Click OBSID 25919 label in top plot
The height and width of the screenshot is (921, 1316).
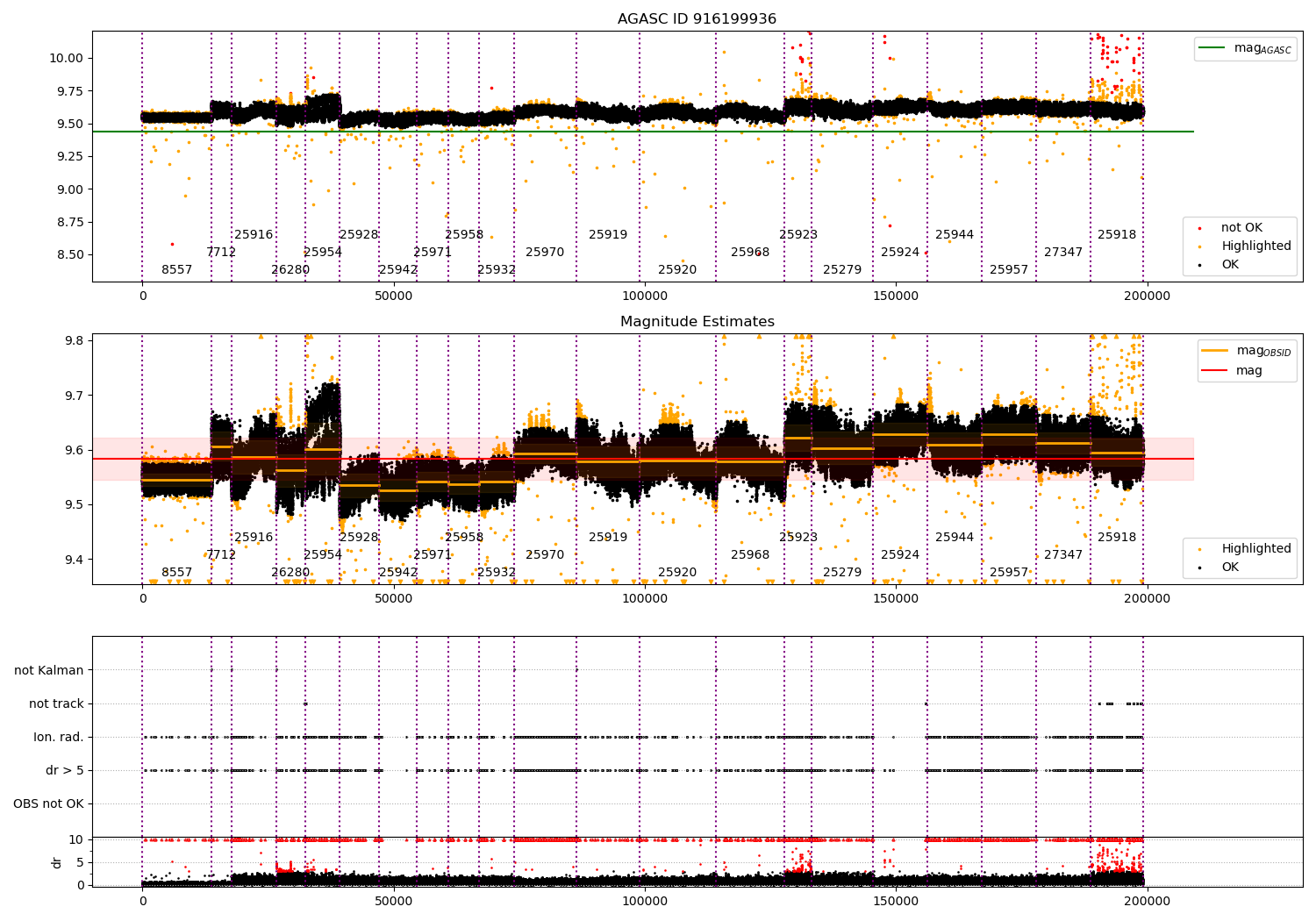[608, 235]
